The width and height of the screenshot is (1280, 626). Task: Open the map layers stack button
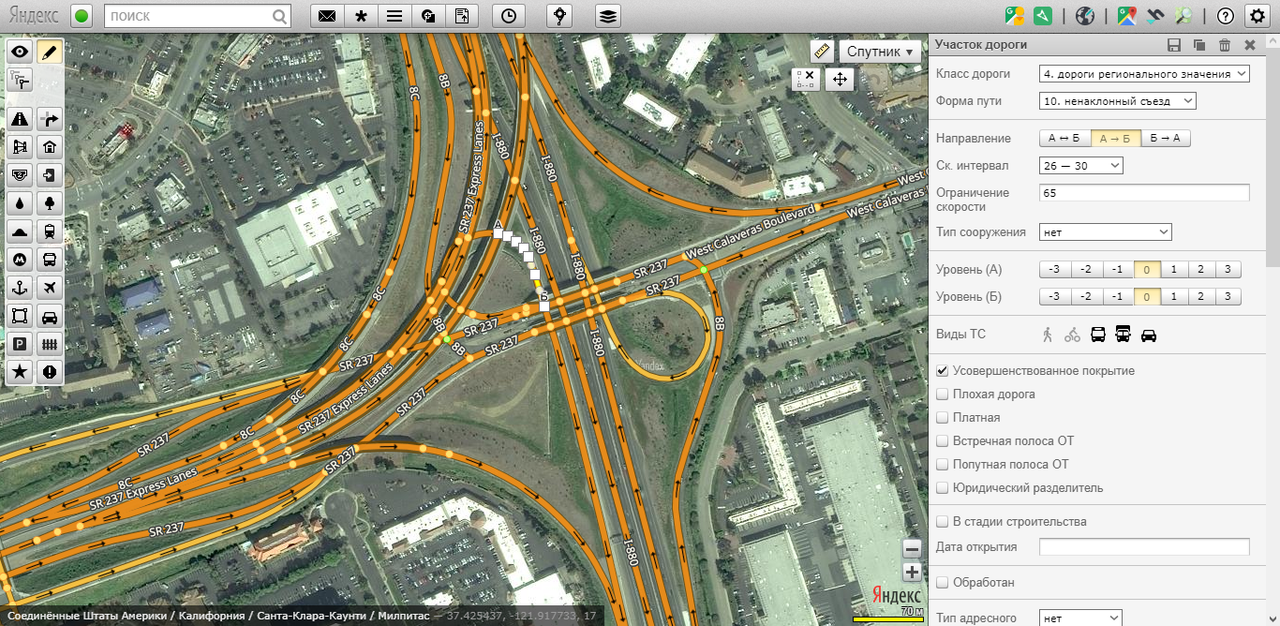608,16
